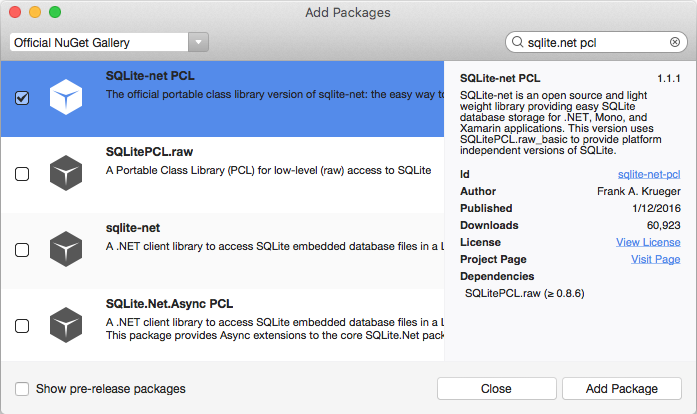Click the Close button
The width and height of the screenshot is (697, 414).
[497, 389]
